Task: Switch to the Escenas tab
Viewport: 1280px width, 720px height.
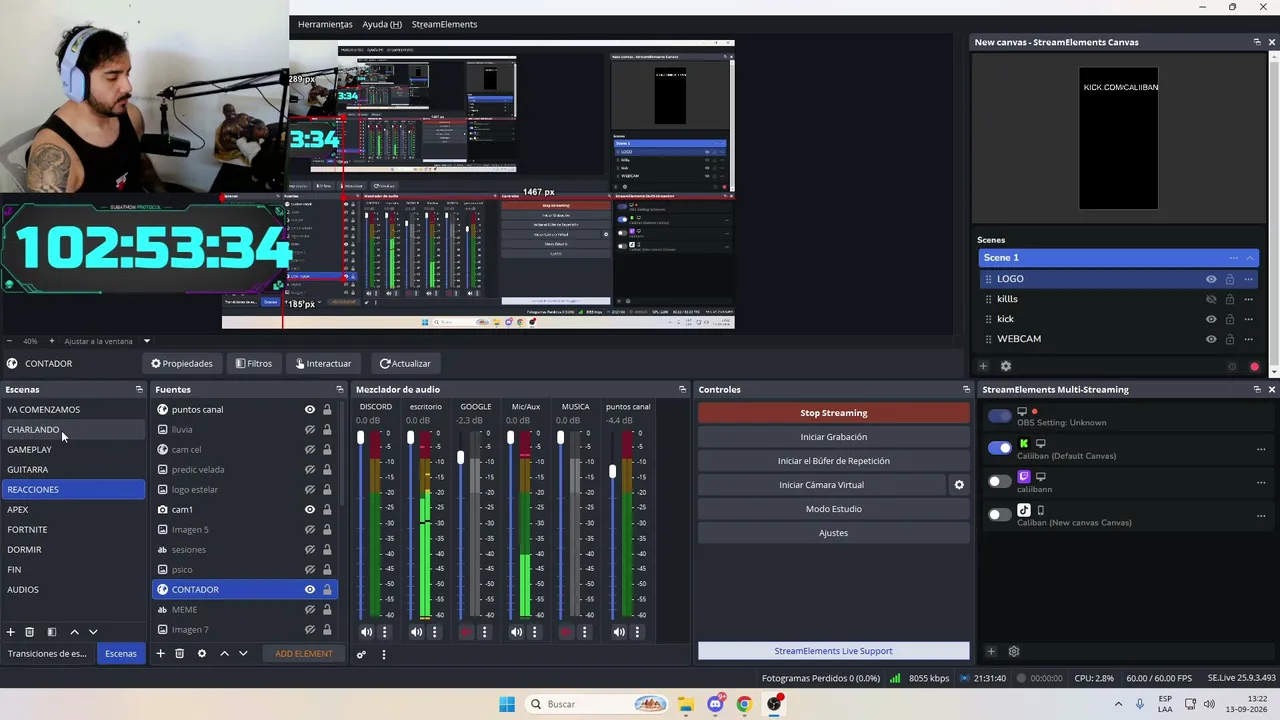Action: [121, 654]
